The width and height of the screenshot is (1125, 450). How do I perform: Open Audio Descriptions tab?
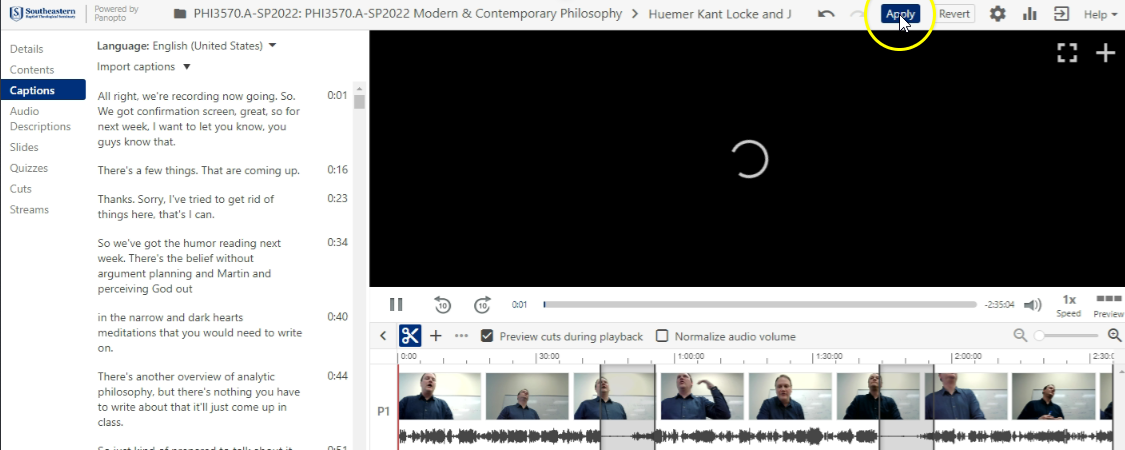[x=40, y=118]
